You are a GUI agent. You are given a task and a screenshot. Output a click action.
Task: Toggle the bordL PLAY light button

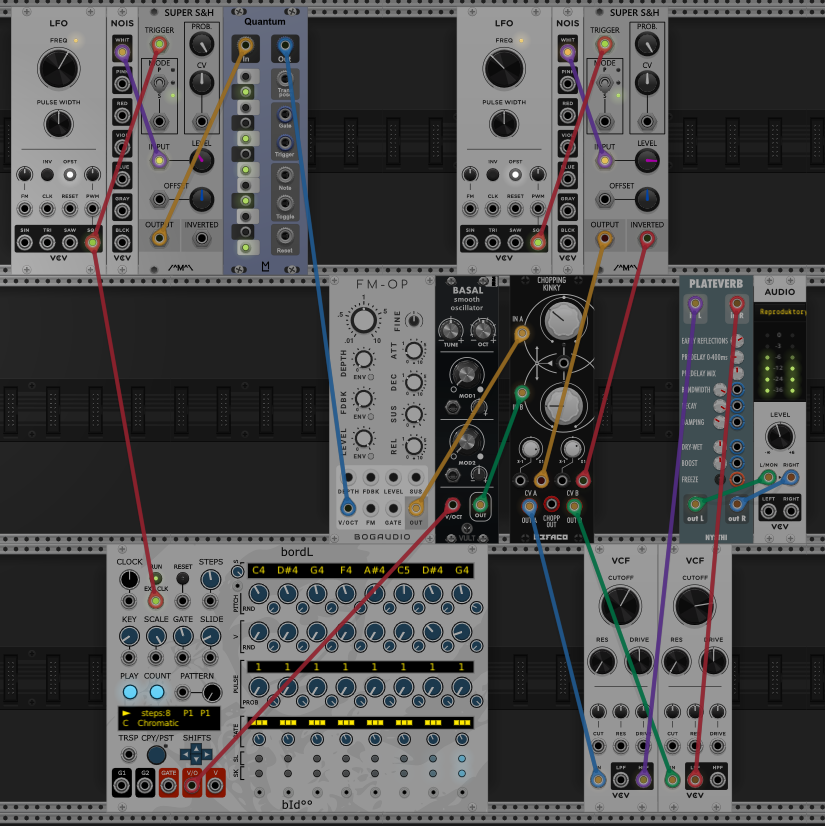[x=130, y=692]
